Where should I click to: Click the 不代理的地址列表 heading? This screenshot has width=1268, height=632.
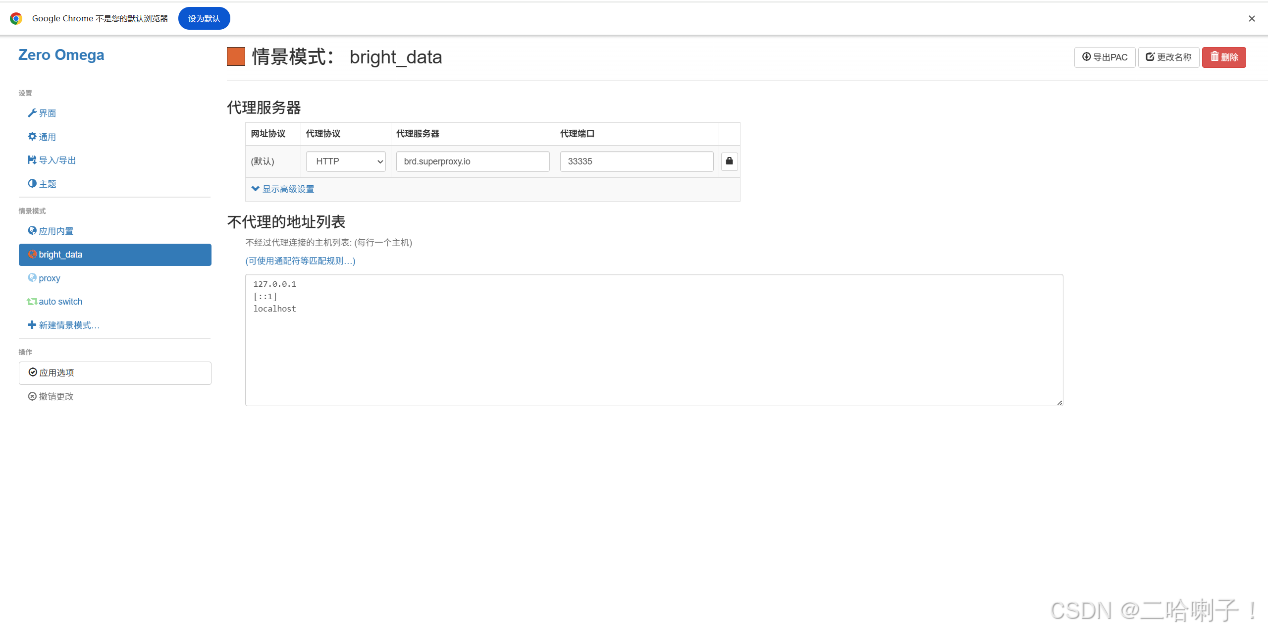pos(286,221)
